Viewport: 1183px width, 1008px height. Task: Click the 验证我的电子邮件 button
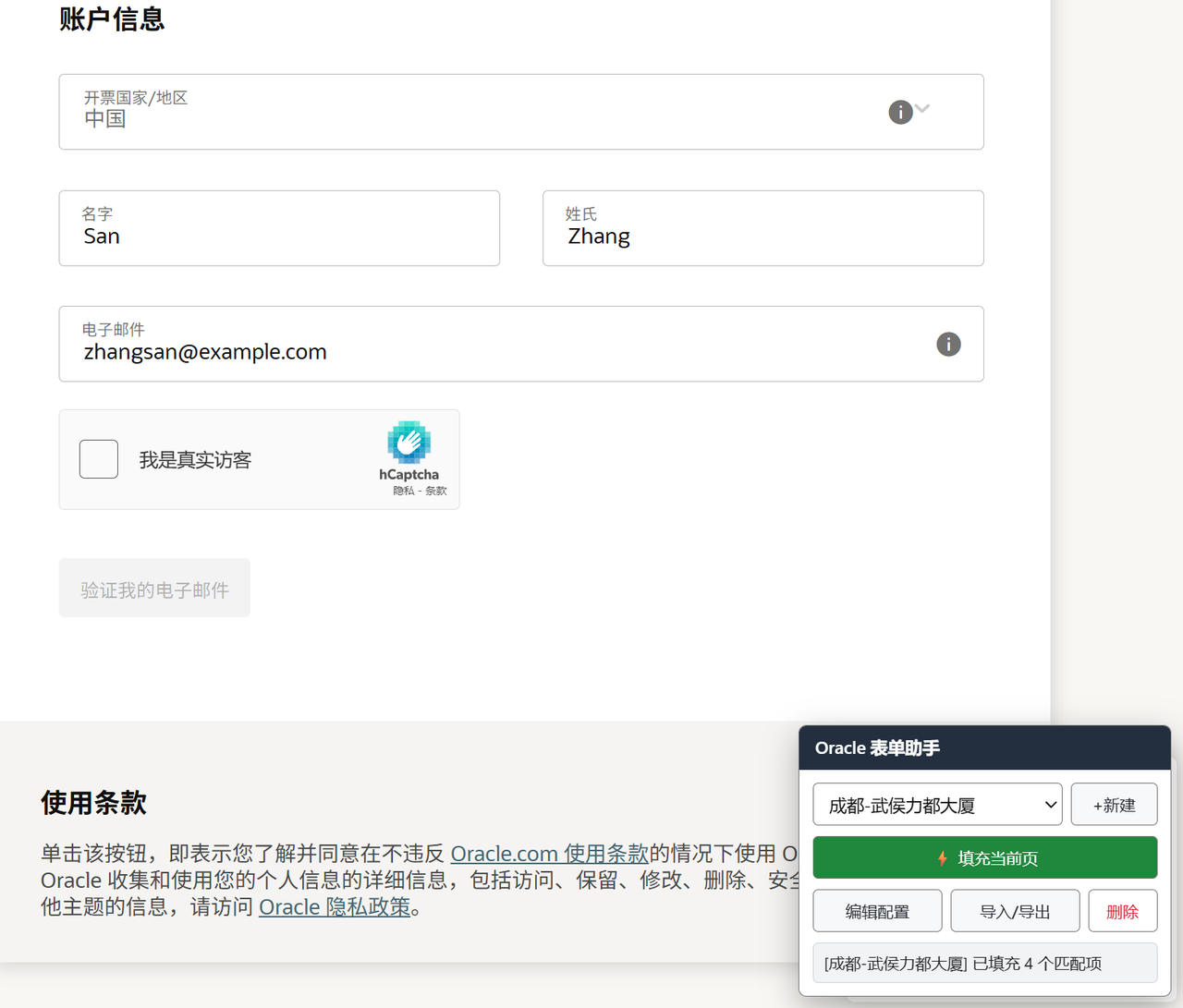[x=154, y=588]
